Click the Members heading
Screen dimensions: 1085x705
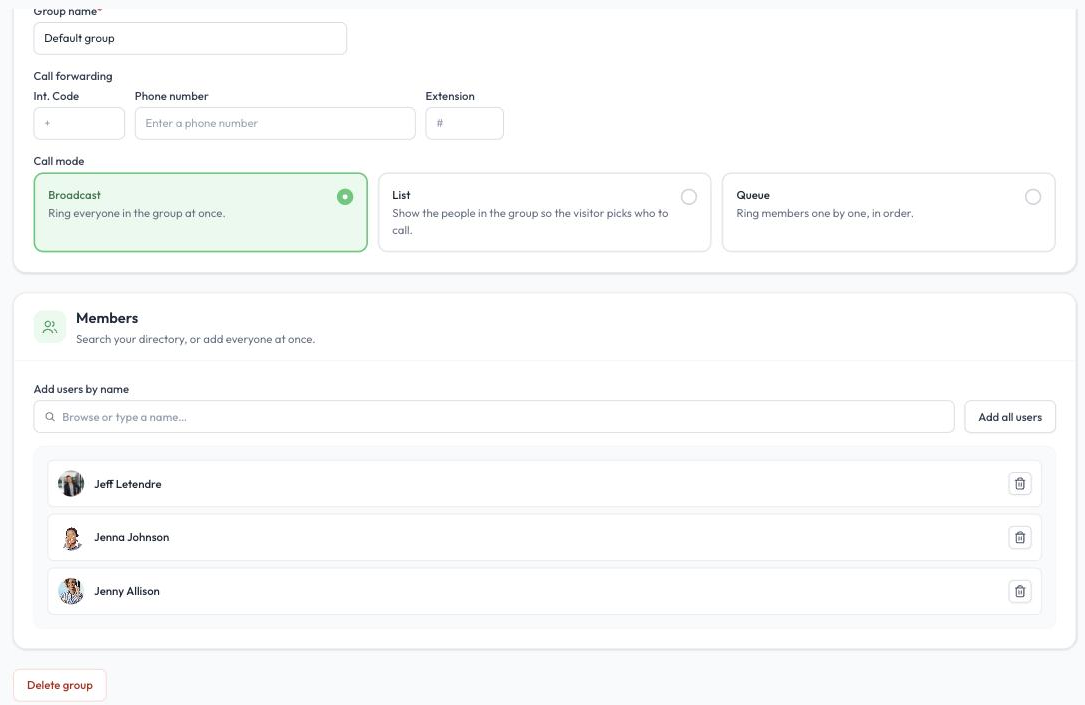(x=107, y=318)
